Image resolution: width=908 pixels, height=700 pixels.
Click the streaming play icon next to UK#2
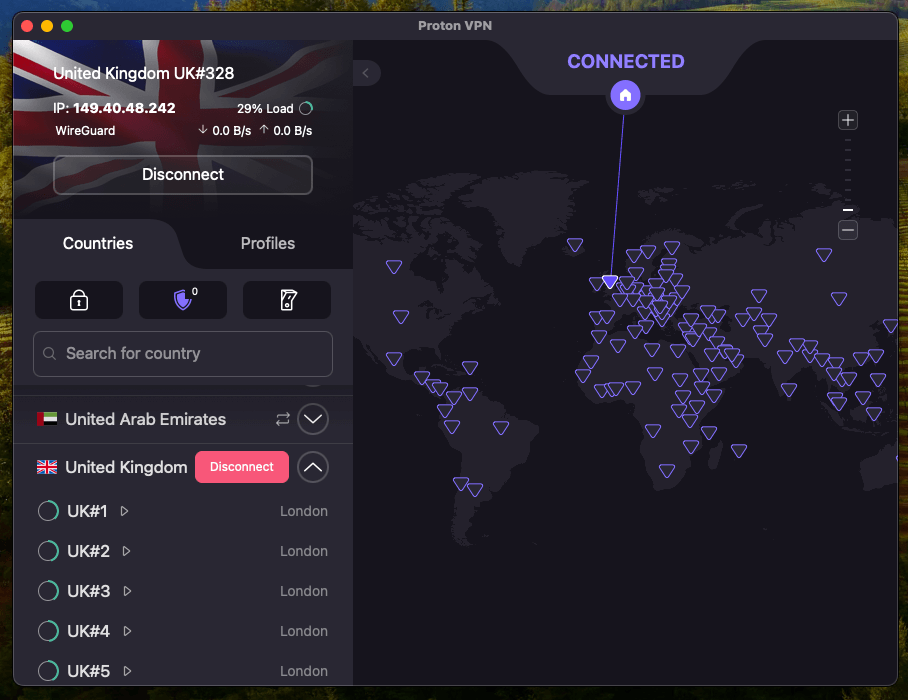point(126,551)
